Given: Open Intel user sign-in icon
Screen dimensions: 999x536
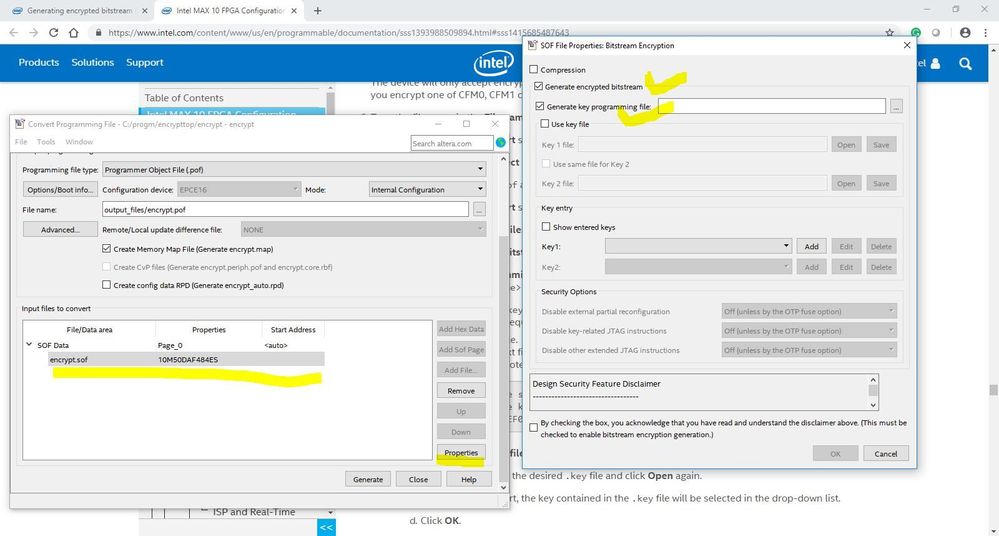Looking at the screenshot, I should point(935,63).
